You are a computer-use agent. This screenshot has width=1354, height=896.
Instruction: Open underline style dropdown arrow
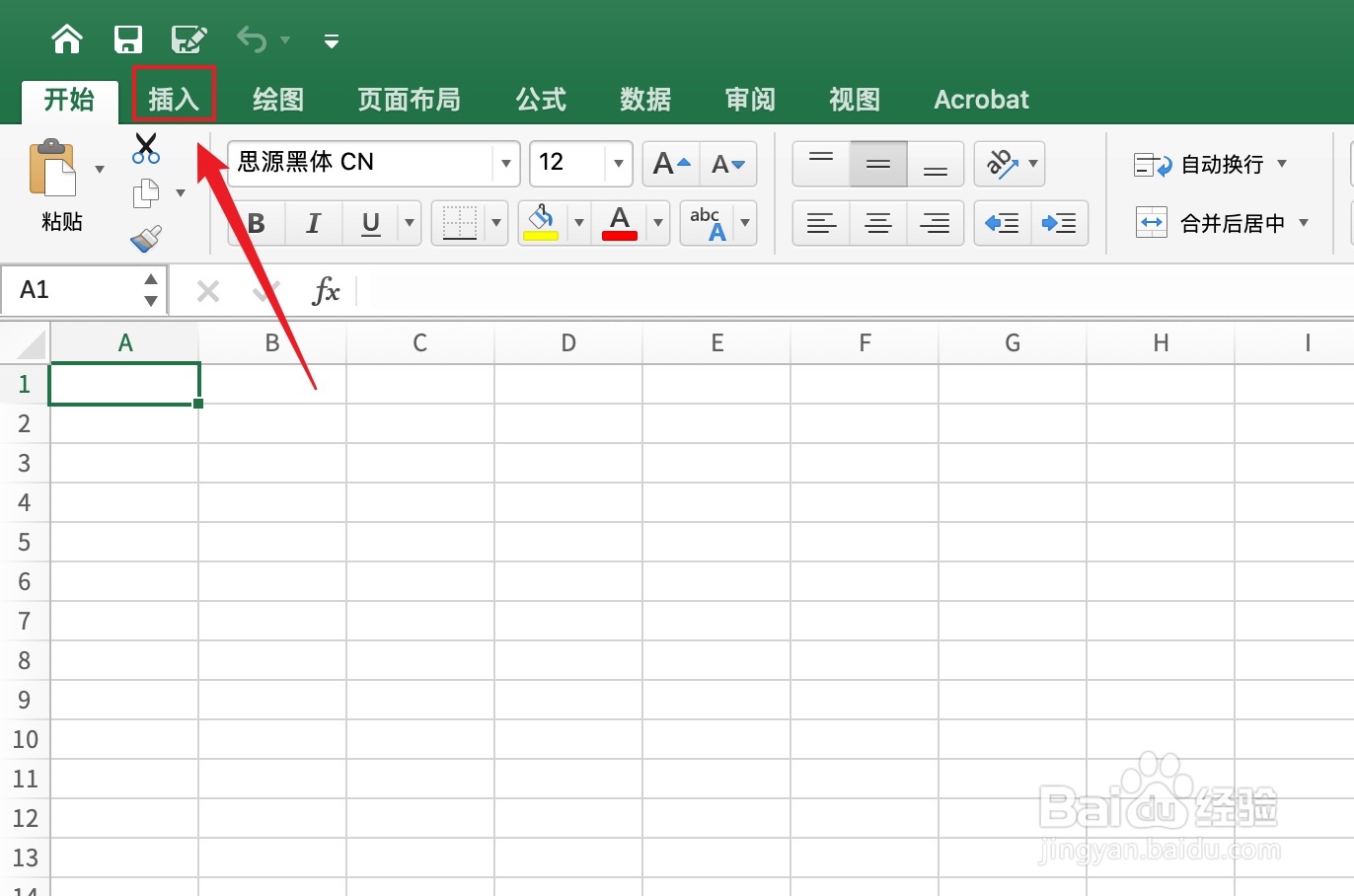point(410,223)
